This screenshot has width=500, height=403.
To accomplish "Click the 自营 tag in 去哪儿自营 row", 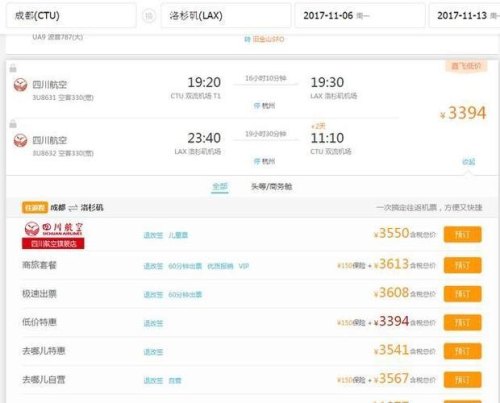I will (175, 380).
